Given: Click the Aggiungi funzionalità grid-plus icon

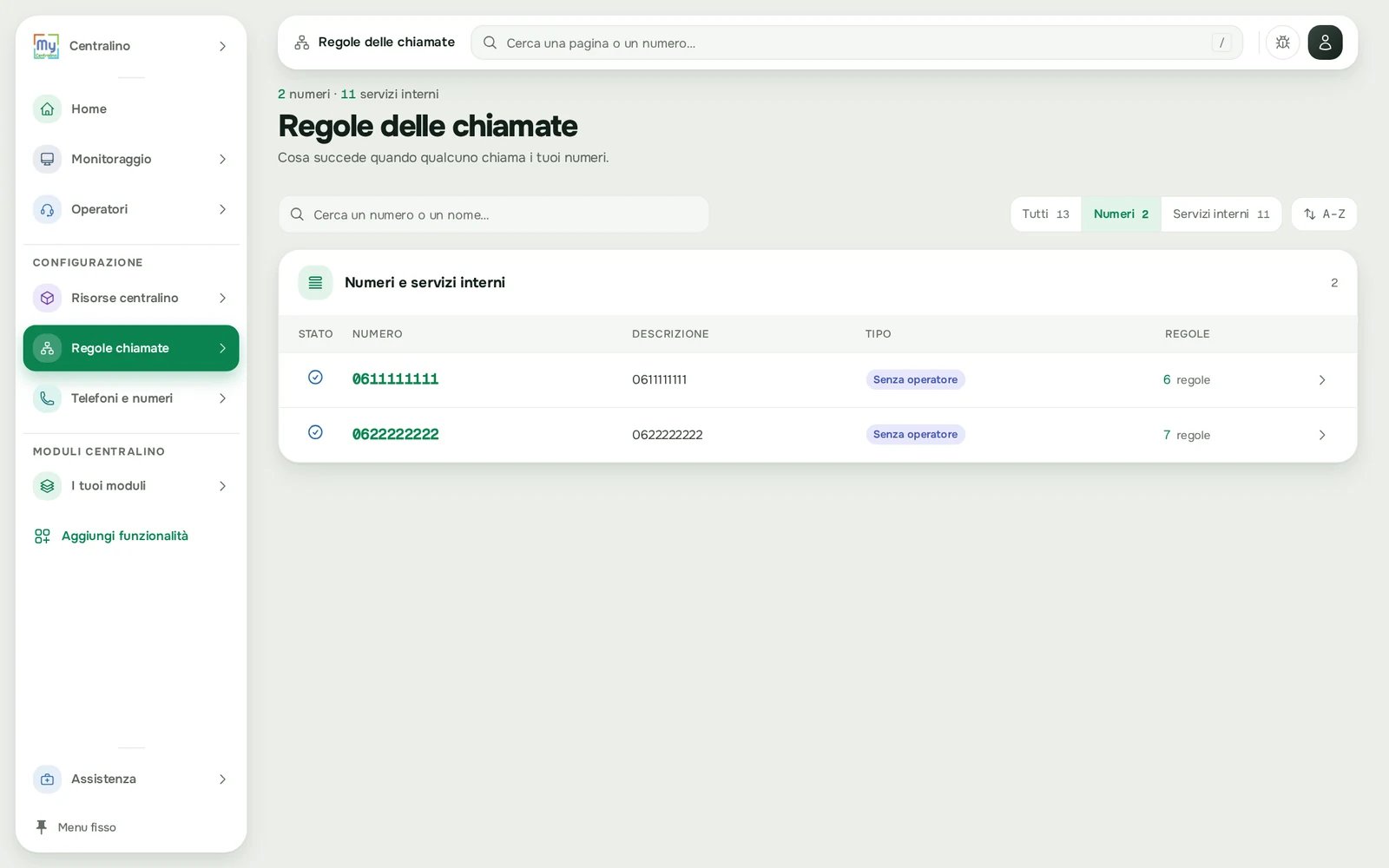Looking at the screenshot, I should [42, 536].
